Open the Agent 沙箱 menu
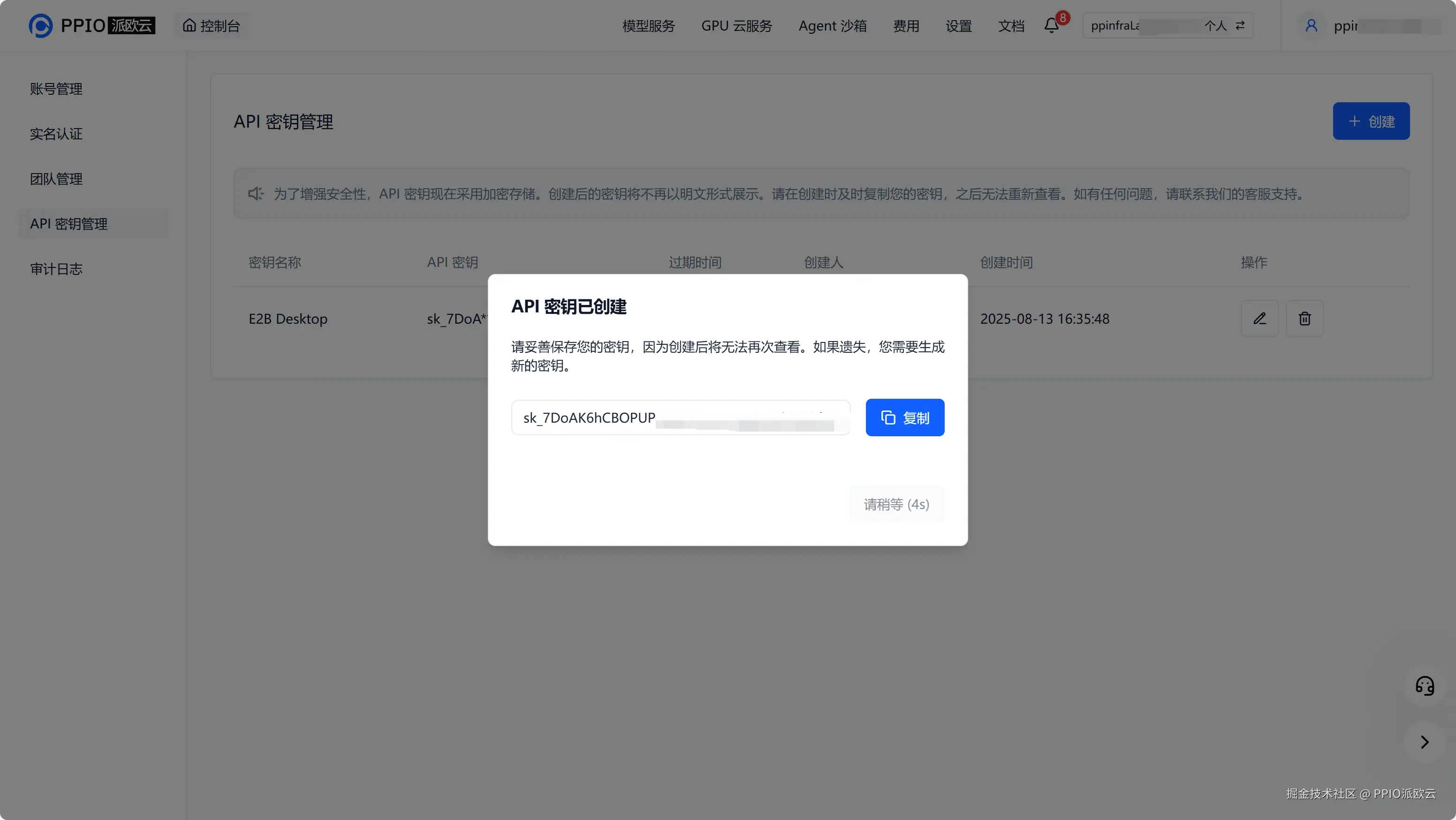The height and width of the screenshot is (820, 1456). [832, 26]
